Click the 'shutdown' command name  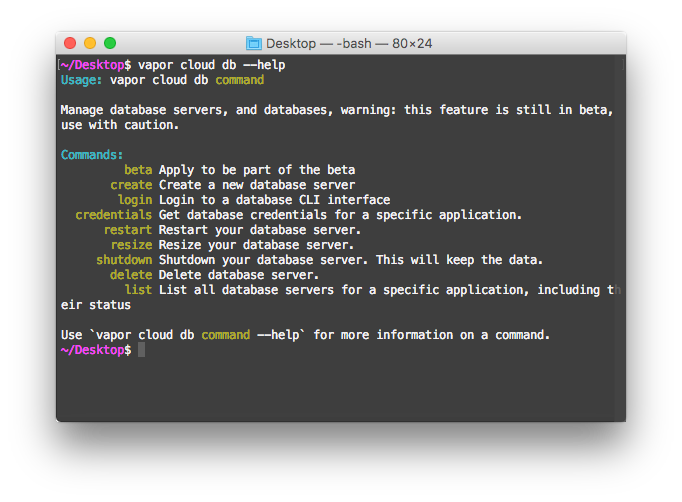[x=124, y=260]
